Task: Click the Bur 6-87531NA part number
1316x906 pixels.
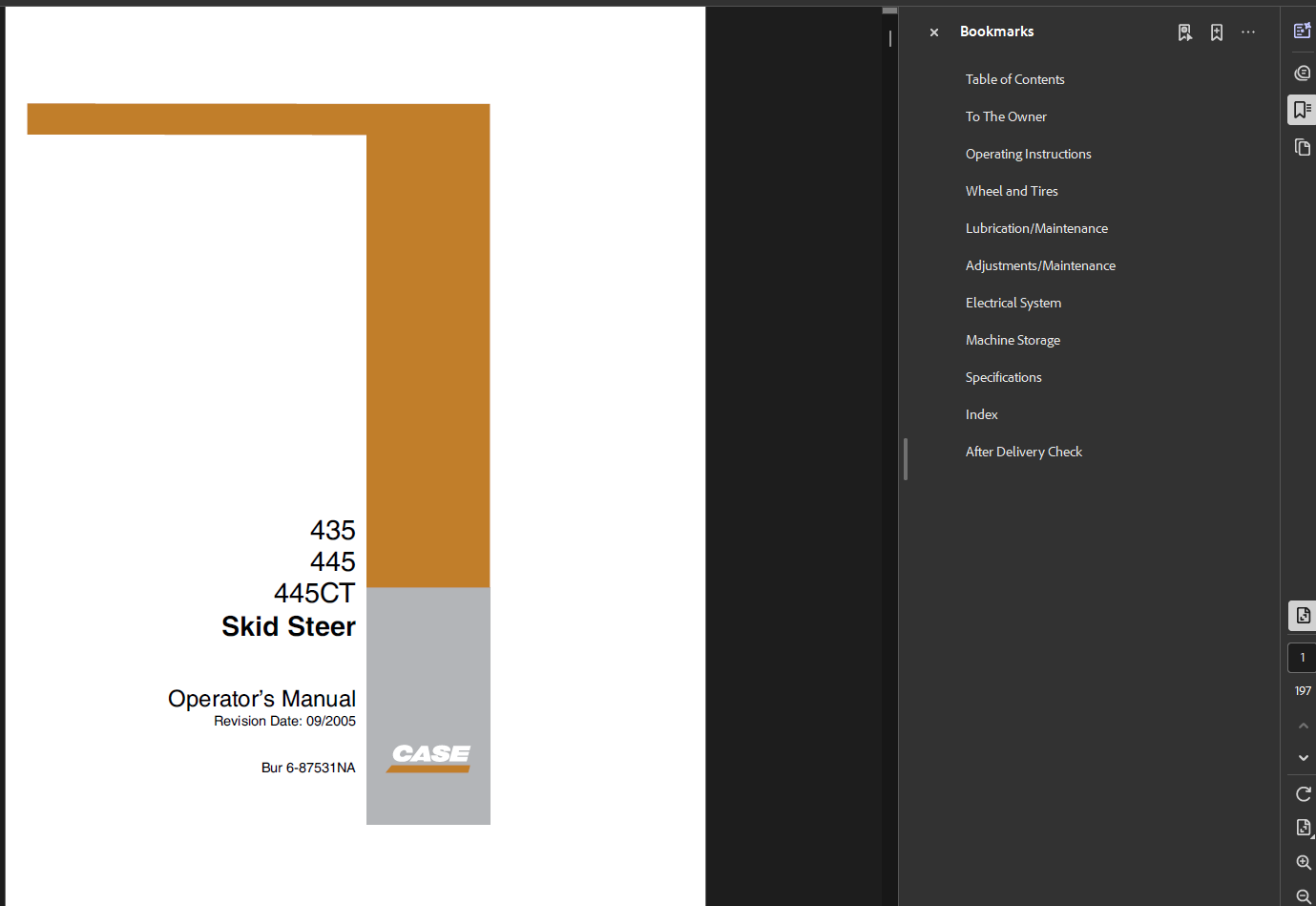Action: click(308, 768)
